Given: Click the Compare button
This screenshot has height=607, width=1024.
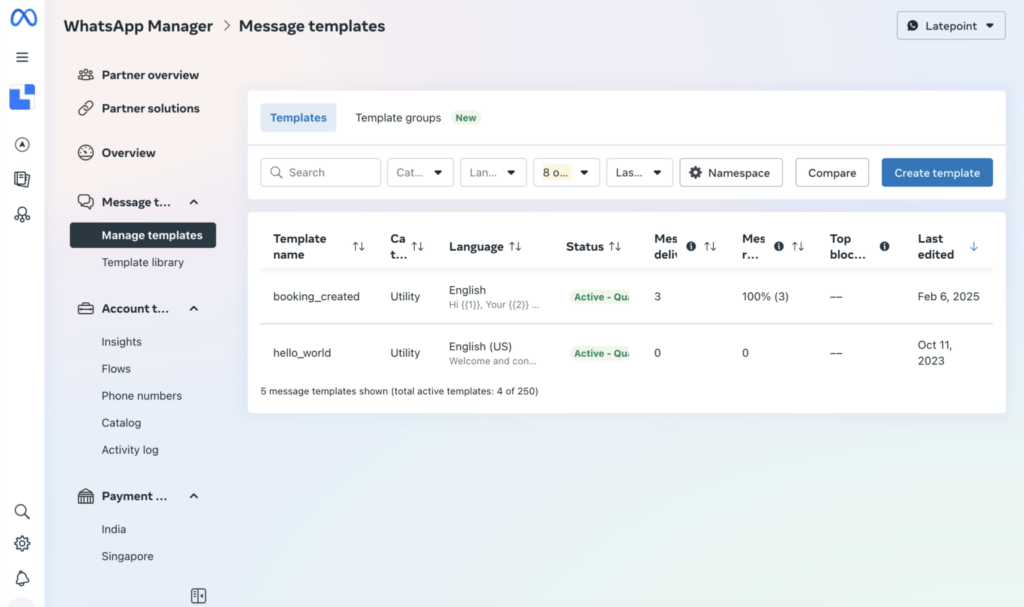Looking at the screenshot, I should pyautogui.click(x=831, y=172).
